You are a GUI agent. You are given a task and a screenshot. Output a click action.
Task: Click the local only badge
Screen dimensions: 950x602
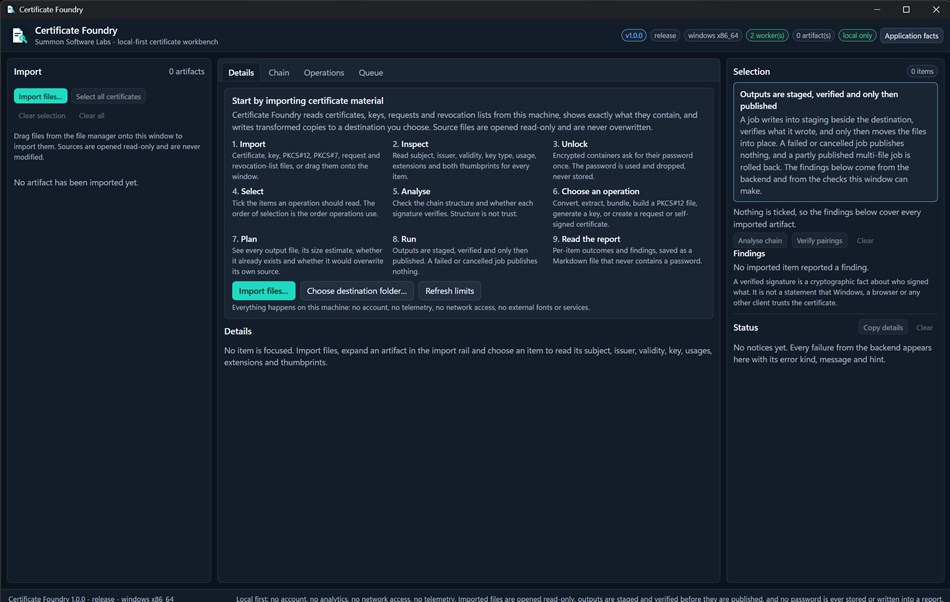857,36
